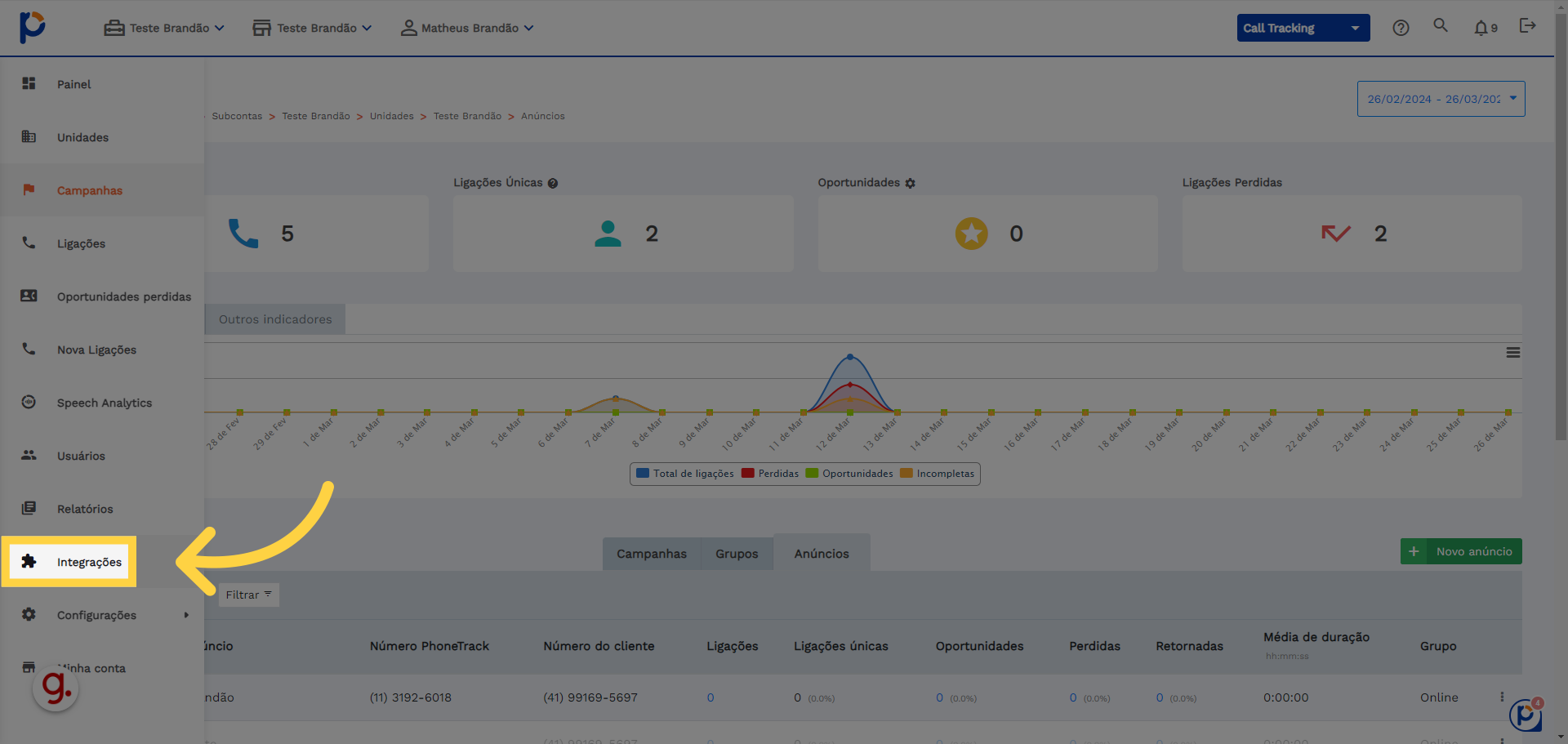The width and height of the screenshot is (1568, 744).
Task: Go to Unidades breadcrumb link
Action: coord(392,116)
